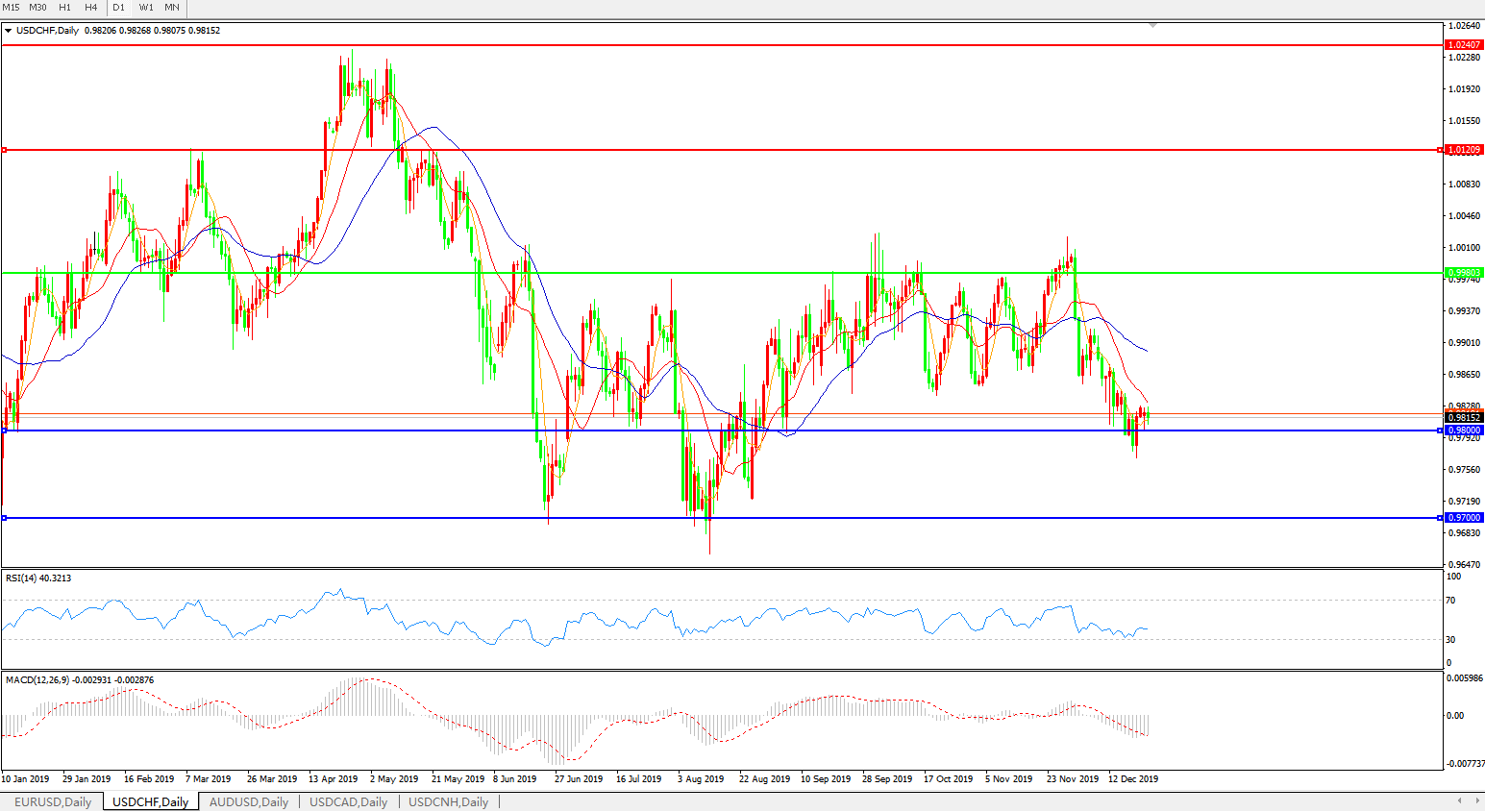Switch to AUDUSD,Daily chart tab
The image size is (1485, 812).
(249, 801)
